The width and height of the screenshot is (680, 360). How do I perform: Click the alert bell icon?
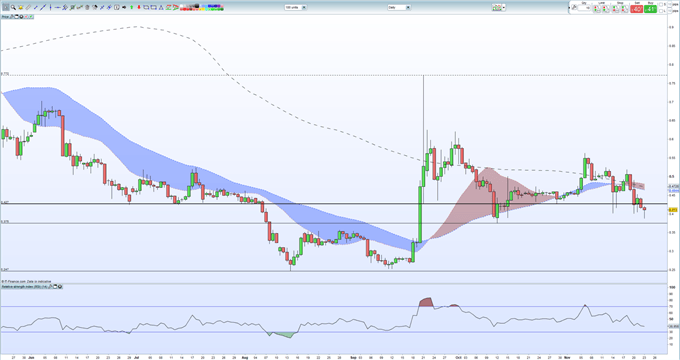pos(21,7)
